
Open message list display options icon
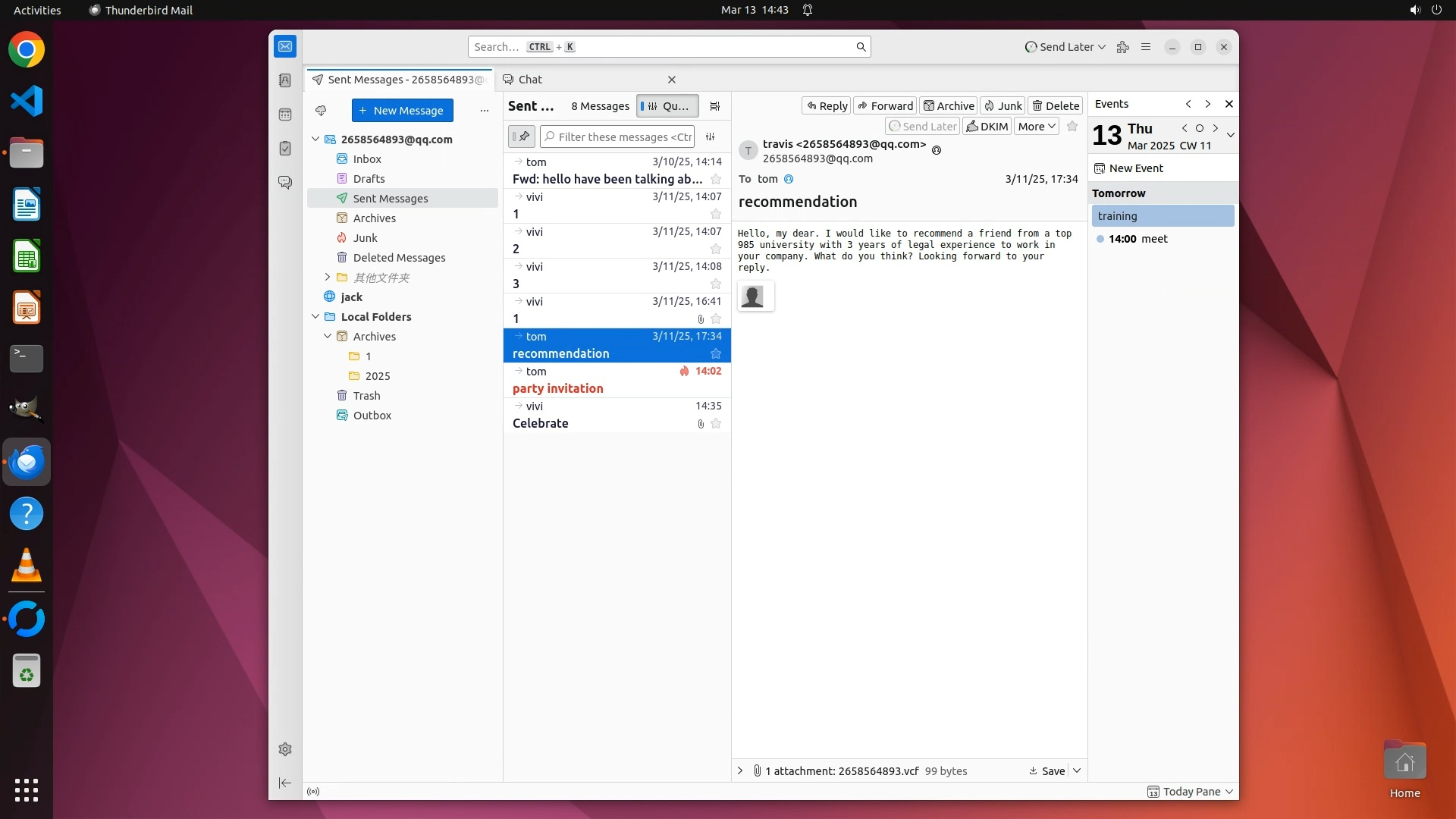(714, 106)
